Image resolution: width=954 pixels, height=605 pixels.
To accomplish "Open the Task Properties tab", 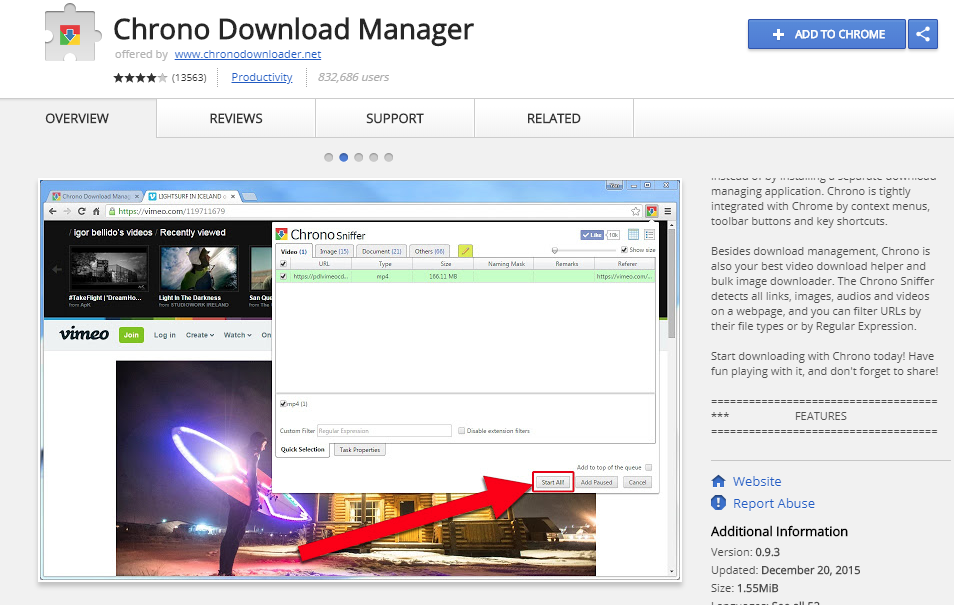I will click(360, 450).
